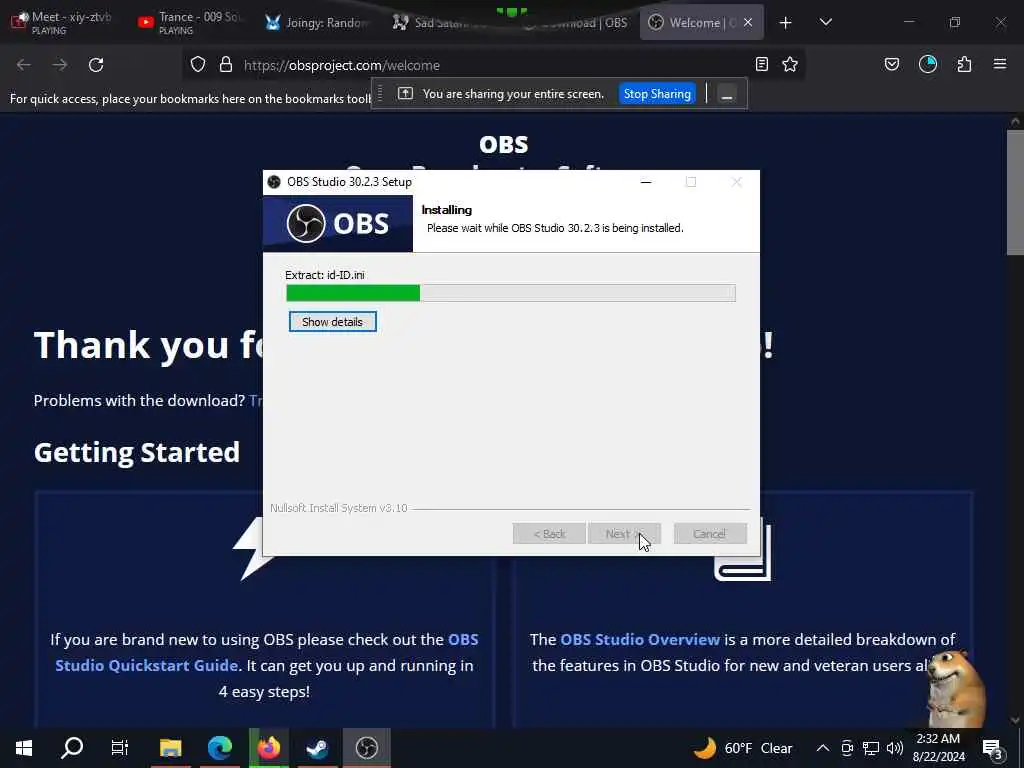Minimize the screen sharing notification bar
The image size is (1024, 768).
click(x=727, y=94)
